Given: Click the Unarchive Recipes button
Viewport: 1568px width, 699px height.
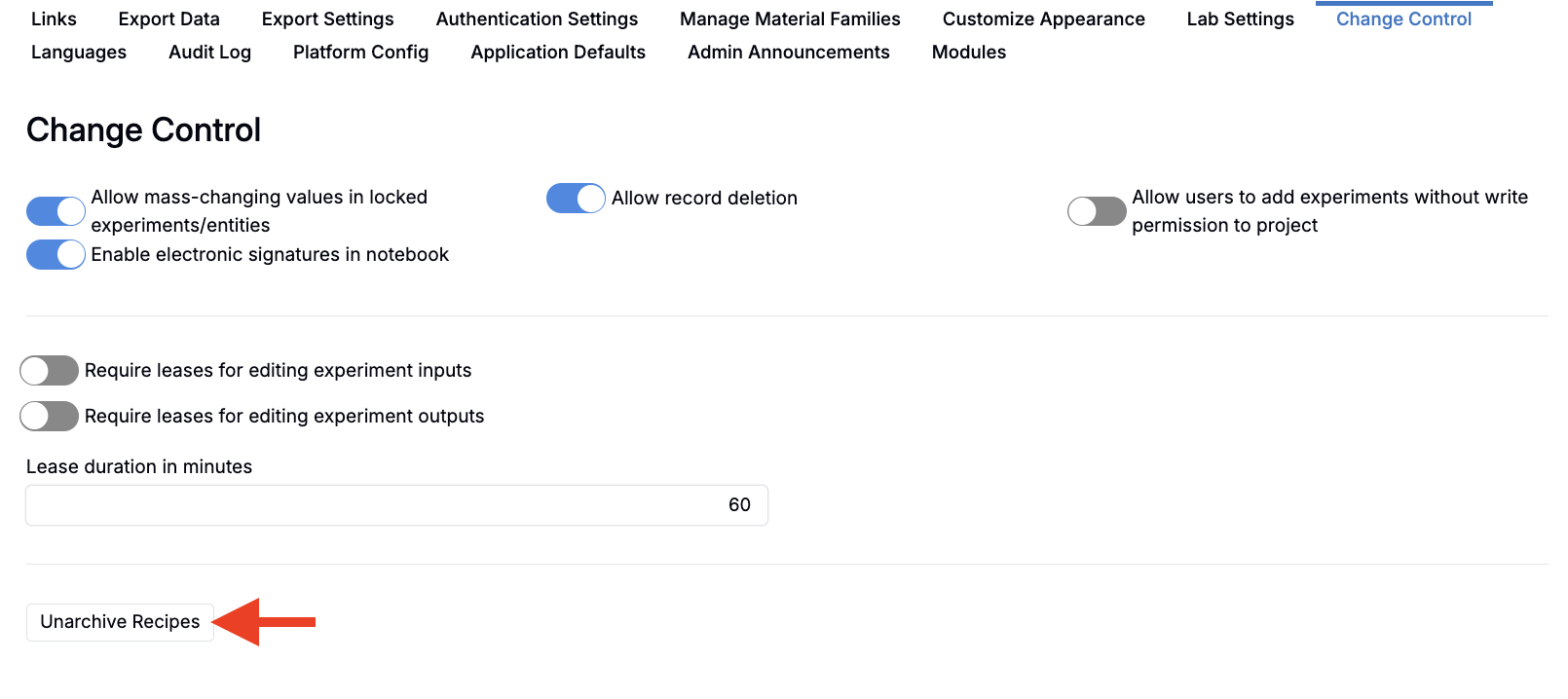Looking at the screenshot, I should [x=120, y=622].
